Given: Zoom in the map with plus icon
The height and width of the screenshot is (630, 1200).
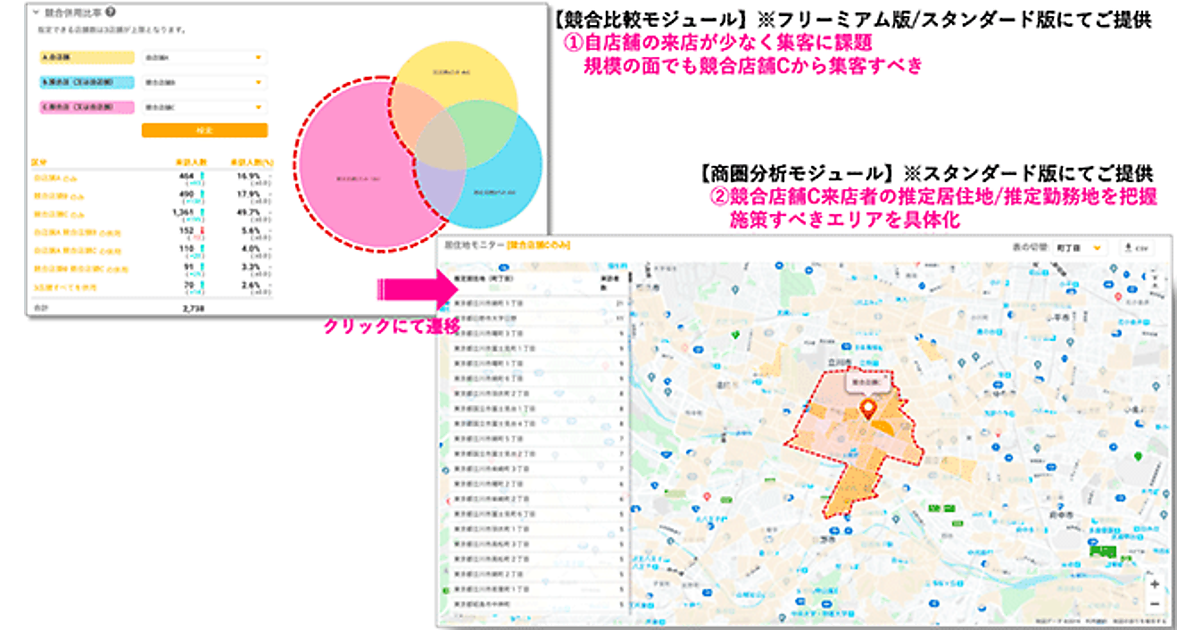Looking at the screenshot, I should pos(1154,584).
